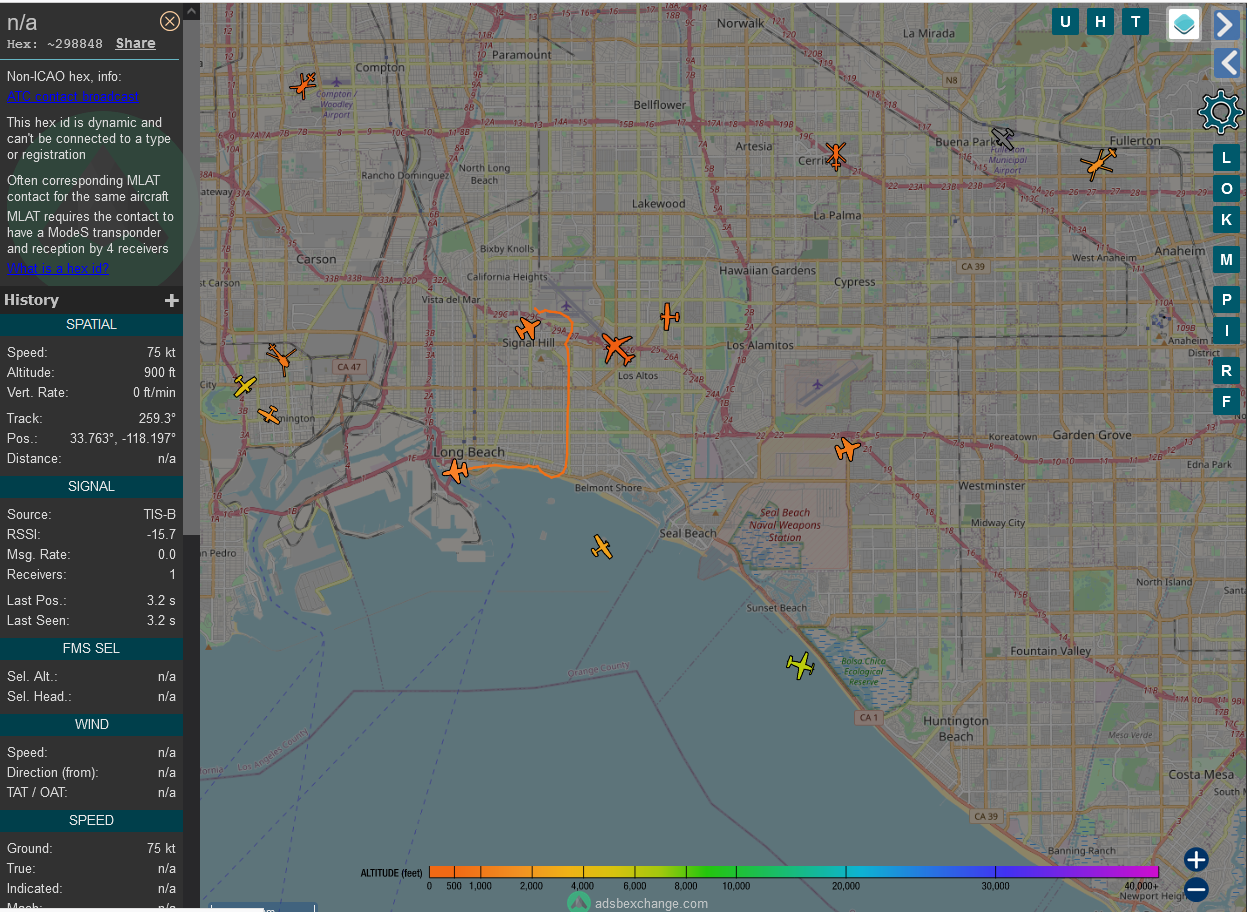The height and width of the screenshot is (912, 1247).
Task: Select the aircraft over water south of Belmont Shore
Action: point(601,546)
